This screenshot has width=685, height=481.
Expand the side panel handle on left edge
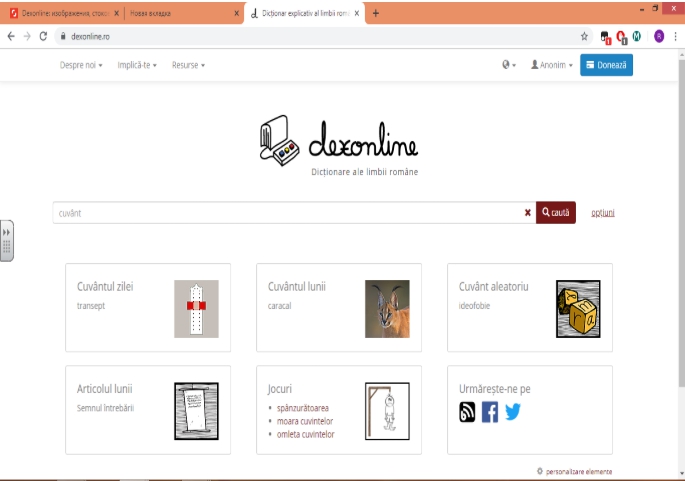click(7, 240)
